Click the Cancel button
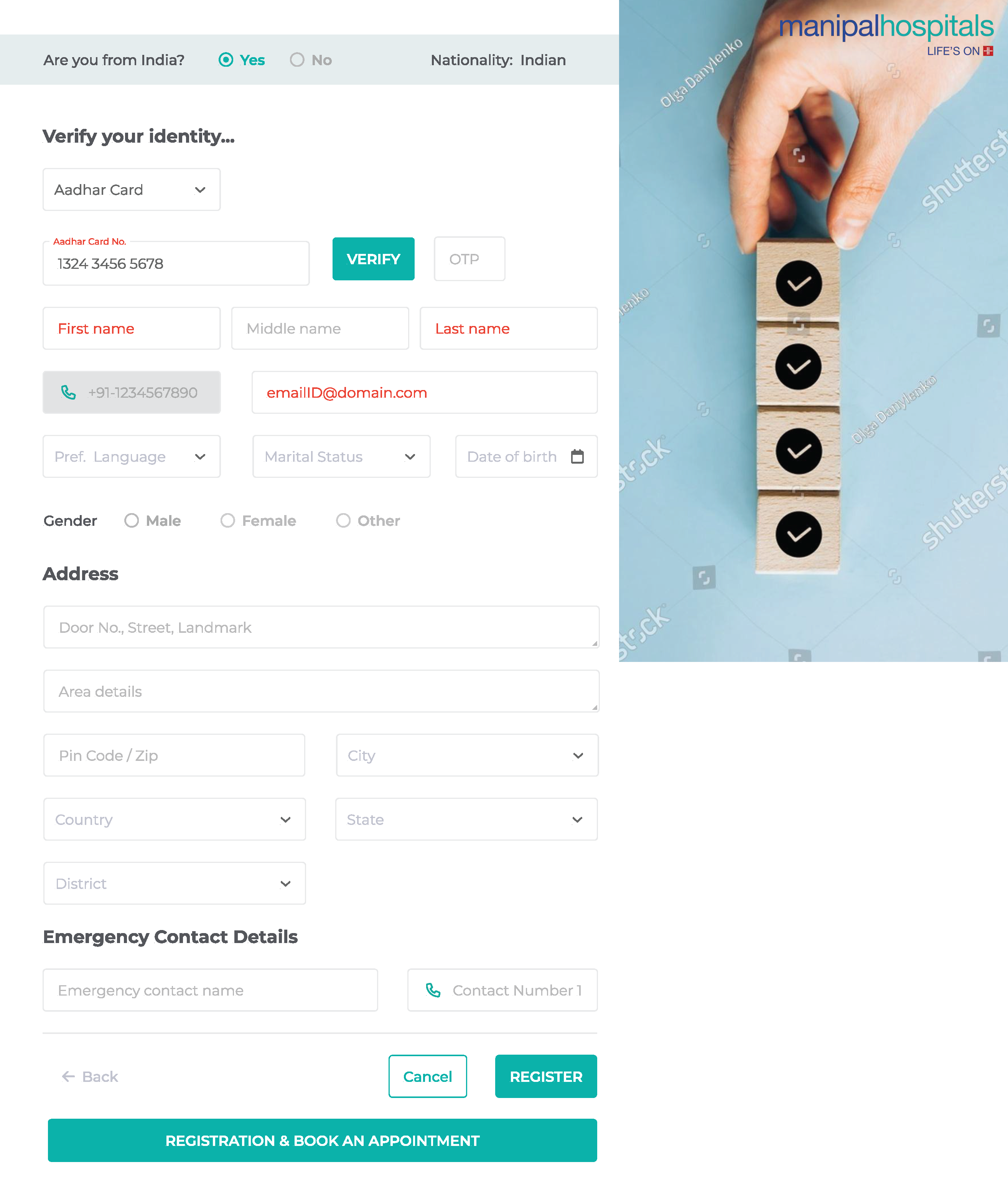 [x=427, y=1077]
